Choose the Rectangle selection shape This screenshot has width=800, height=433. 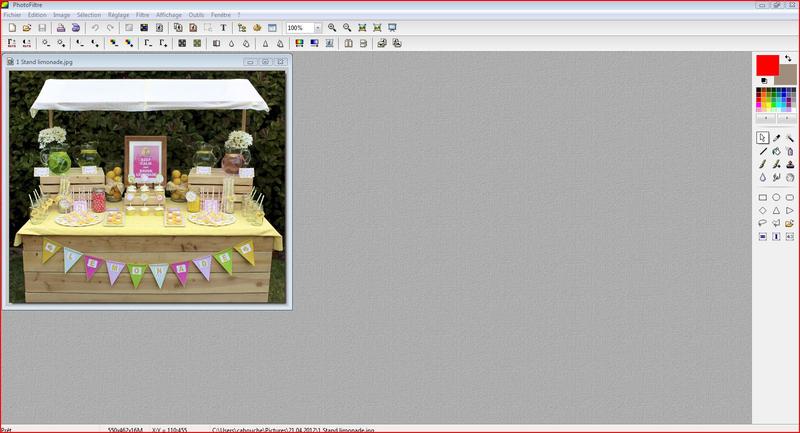point(763,198)
